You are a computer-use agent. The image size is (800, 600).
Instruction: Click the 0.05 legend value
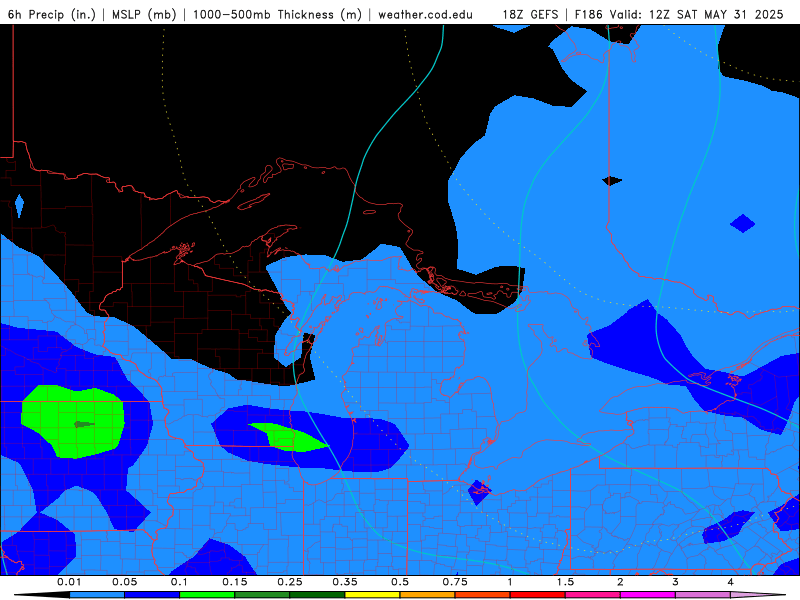pos(124,582)
